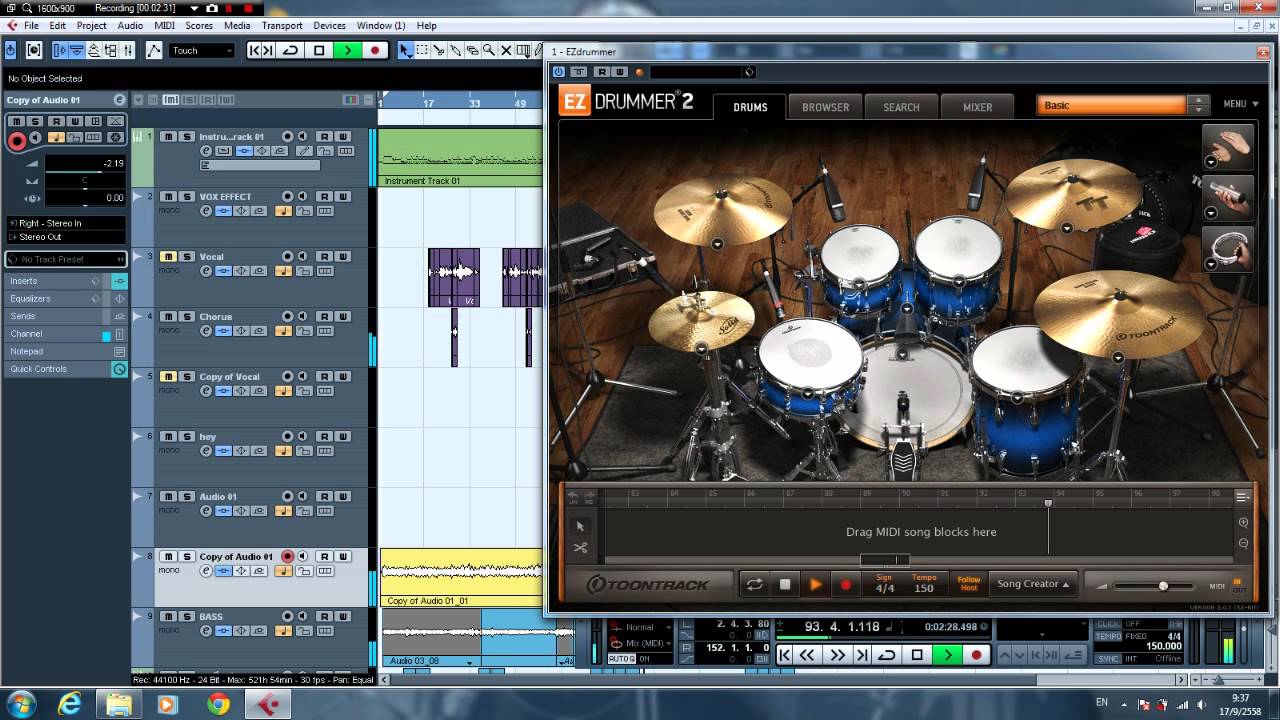Screen dimensions: 1280x720
Task: Click the inspector volume fader at -2.19
Action: (x=86, y=163)
